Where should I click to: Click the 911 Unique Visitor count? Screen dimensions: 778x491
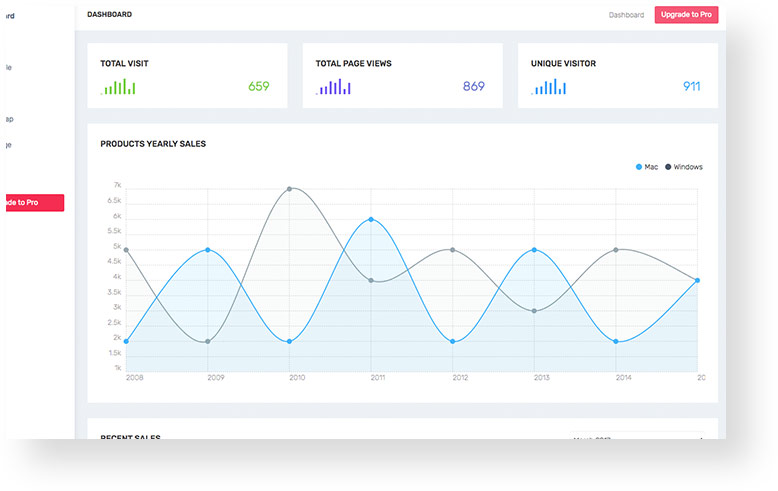tap(691, 86)
